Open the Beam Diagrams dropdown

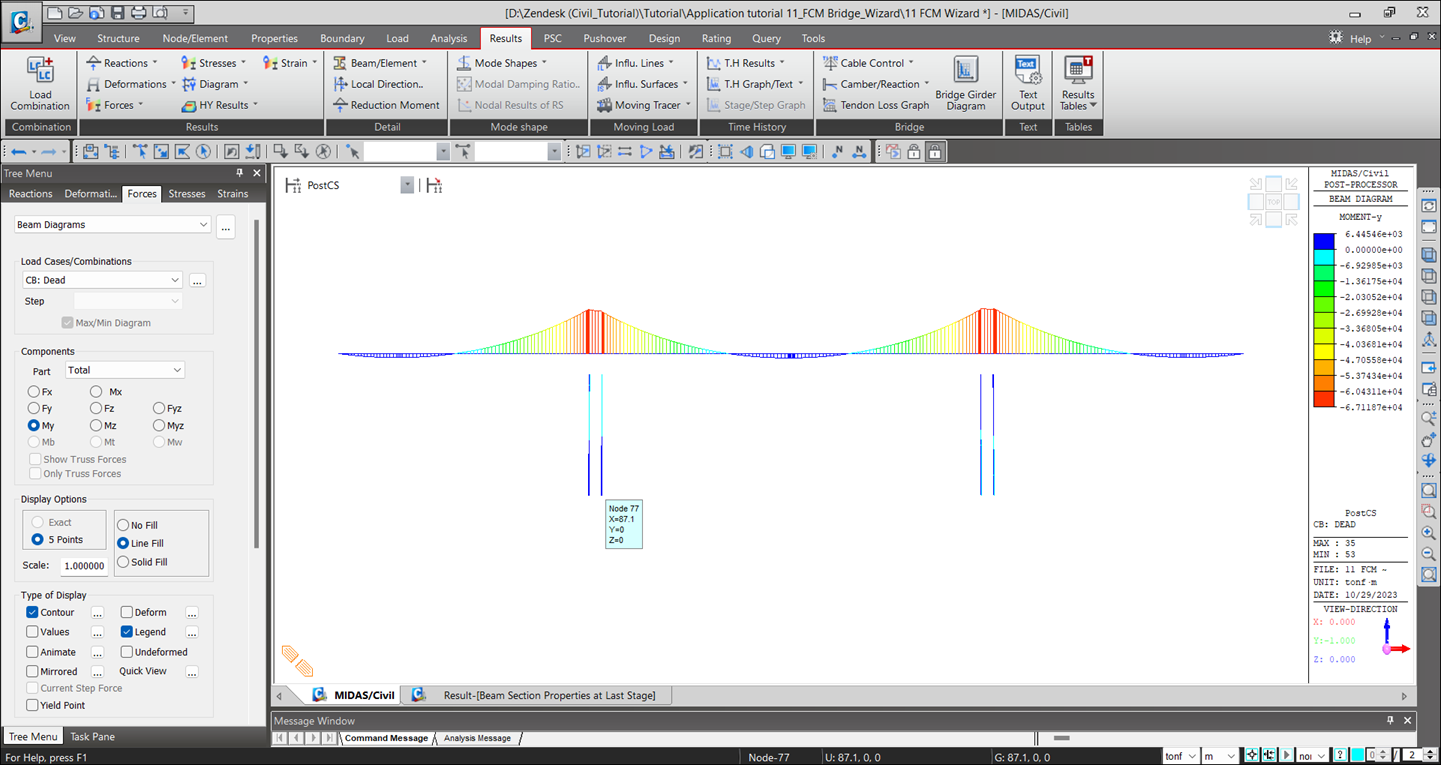(113, 225)
